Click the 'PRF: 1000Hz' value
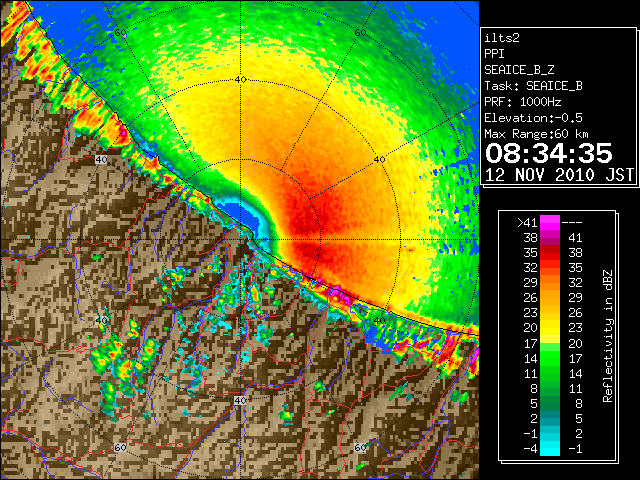The width and height of the screenshot is (640, 480). pos(523,102)
